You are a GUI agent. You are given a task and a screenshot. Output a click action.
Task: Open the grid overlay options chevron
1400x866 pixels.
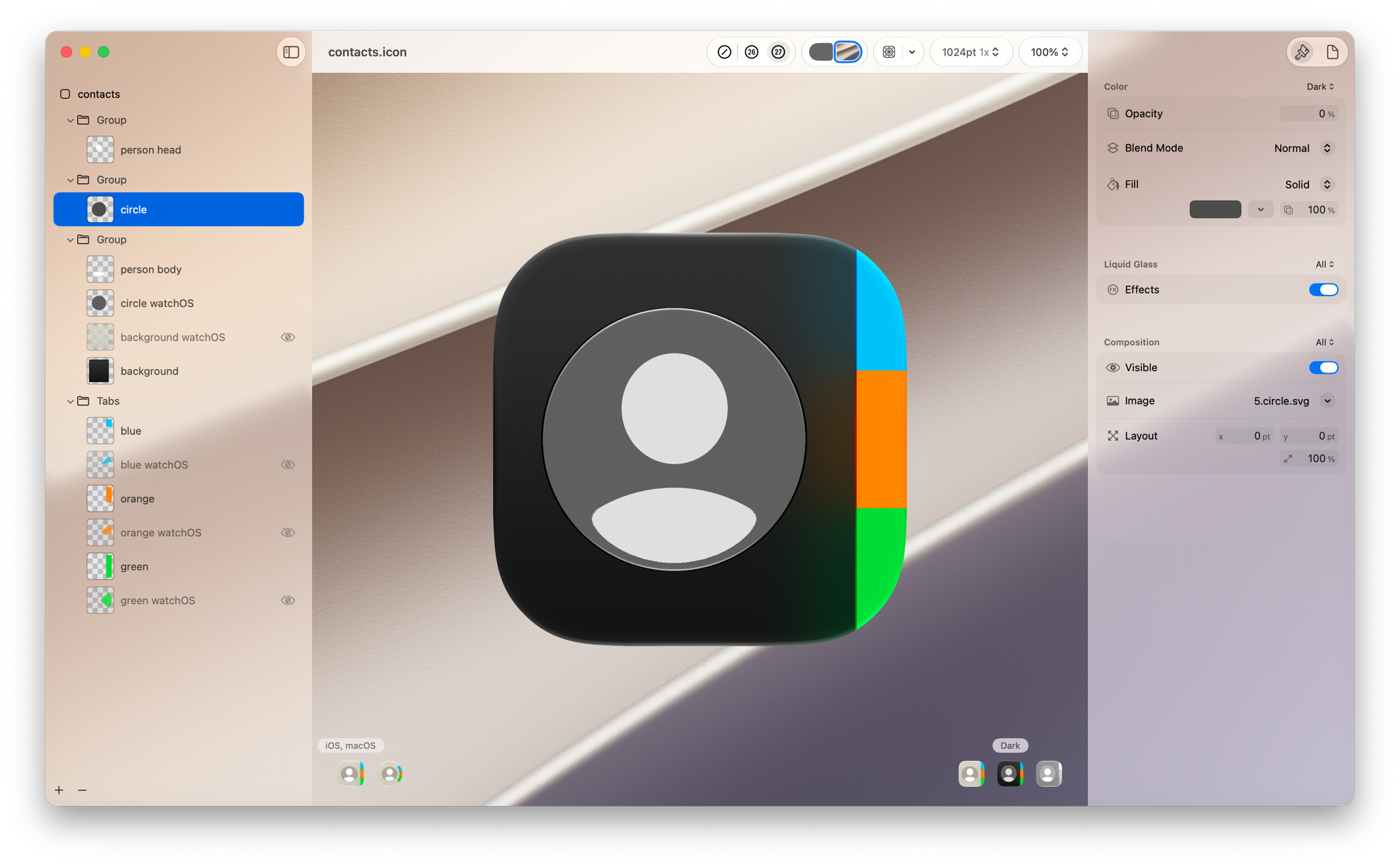click(912, 52)
